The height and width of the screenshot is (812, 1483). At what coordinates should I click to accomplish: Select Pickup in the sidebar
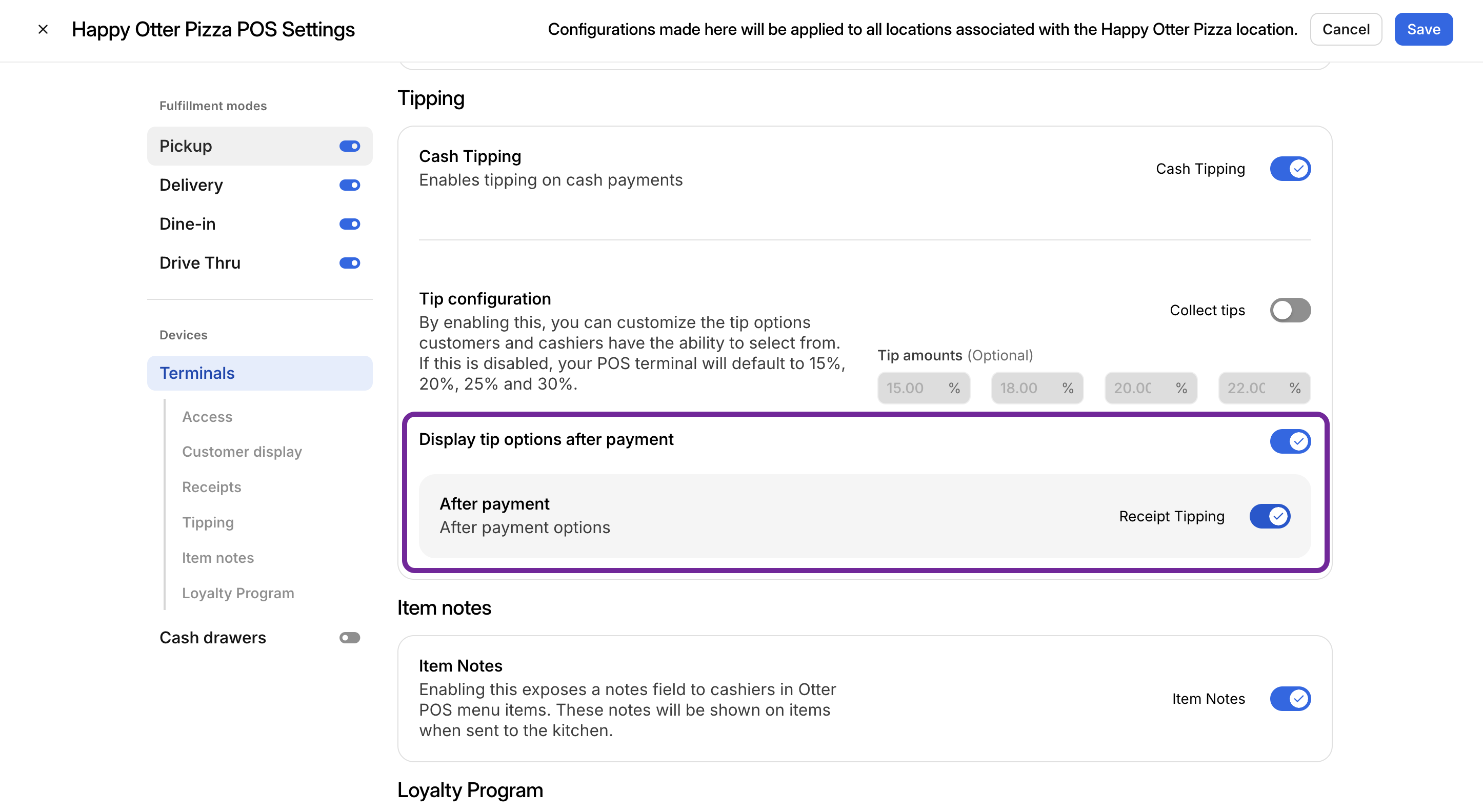pos(259,146)
